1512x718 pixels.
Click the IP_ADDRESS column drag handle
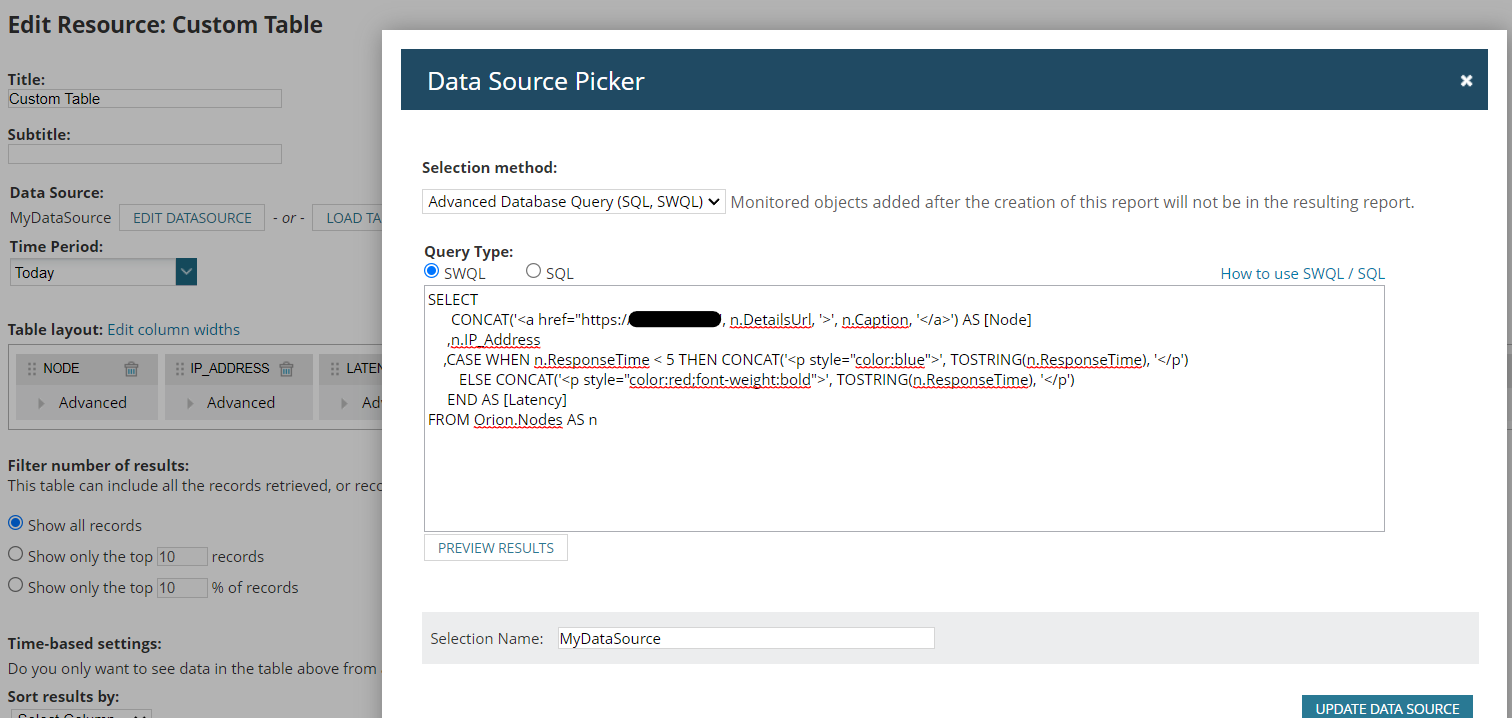[179, 369]
